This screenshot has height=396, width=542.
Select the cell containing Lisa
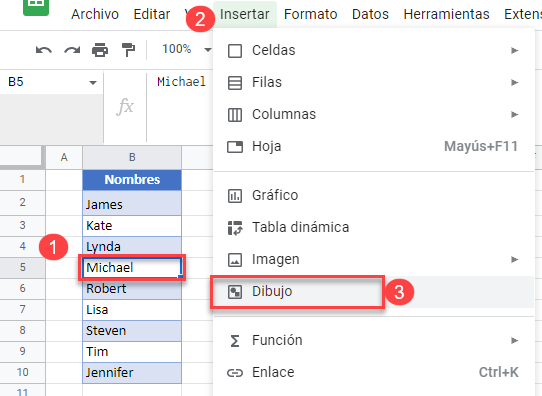[132, 310]
